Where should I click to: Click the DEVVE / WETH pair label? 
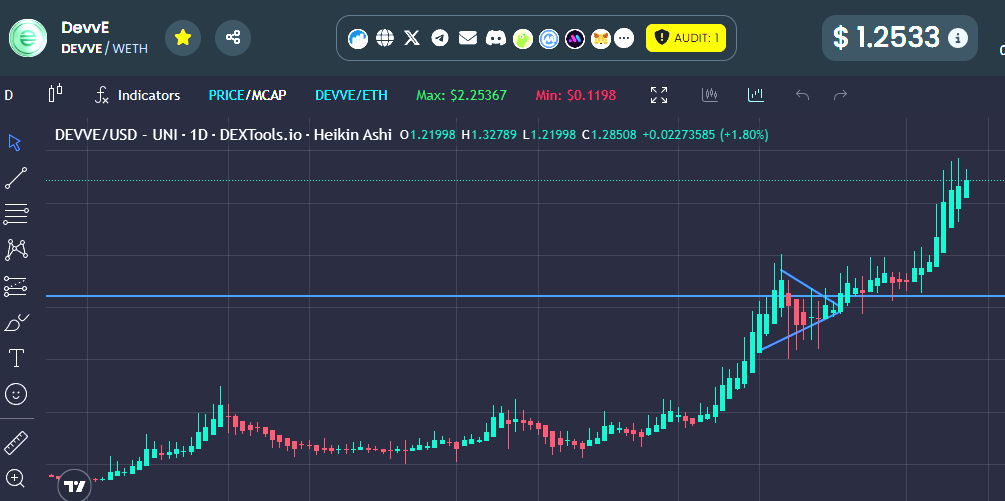[104, 48]
